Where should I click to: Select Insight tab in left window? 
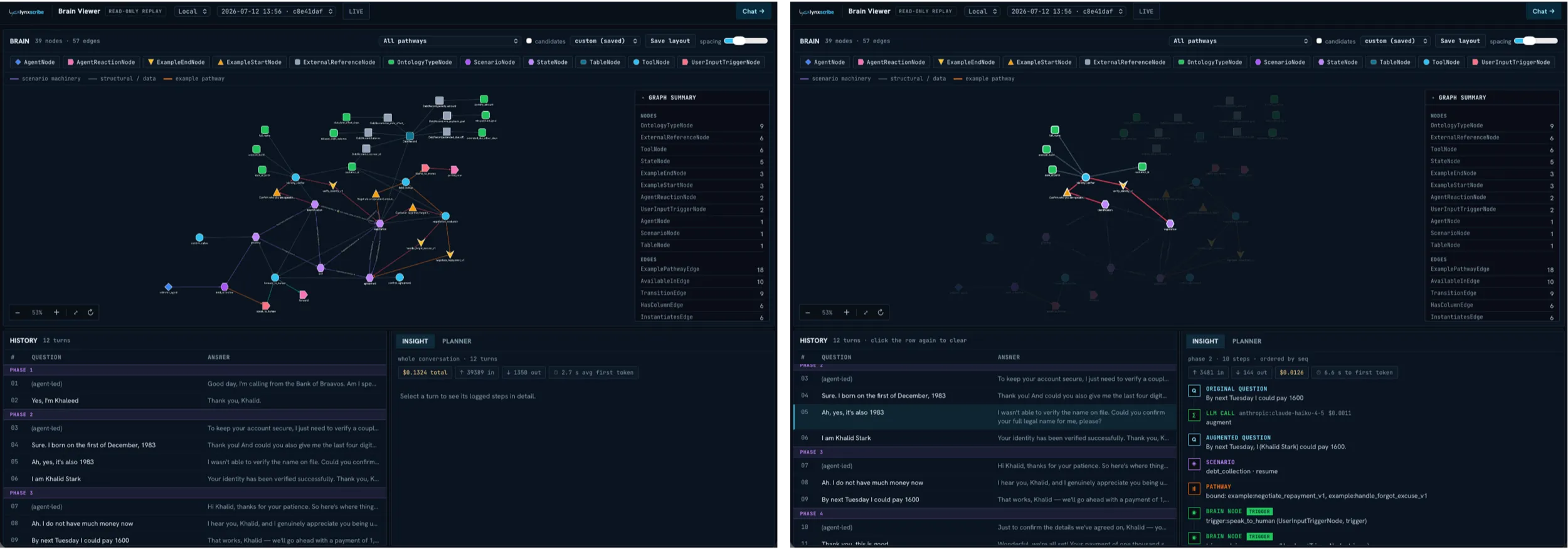click(x=415, y=341)
